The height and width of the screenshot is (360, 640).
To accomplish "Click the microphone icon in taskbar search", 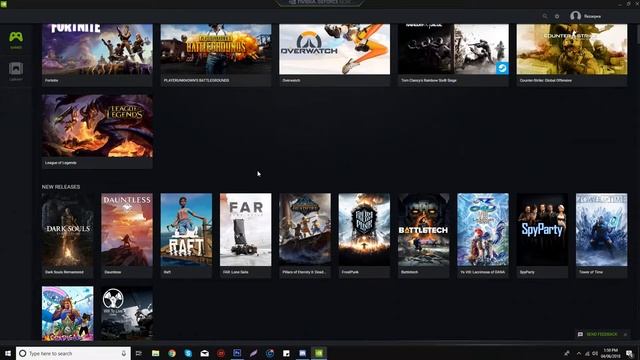I will click(x=124, y=353).
